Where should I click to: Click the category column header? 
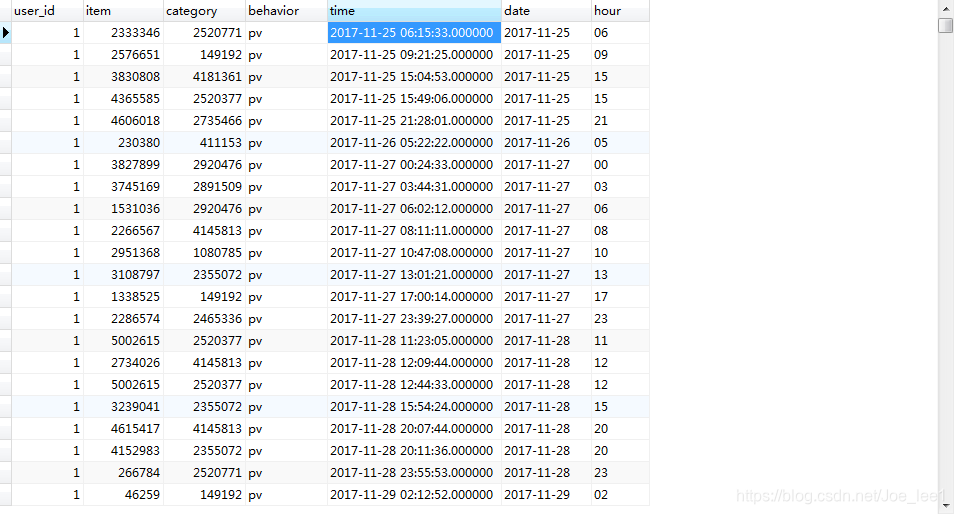[x=204, y=11]
